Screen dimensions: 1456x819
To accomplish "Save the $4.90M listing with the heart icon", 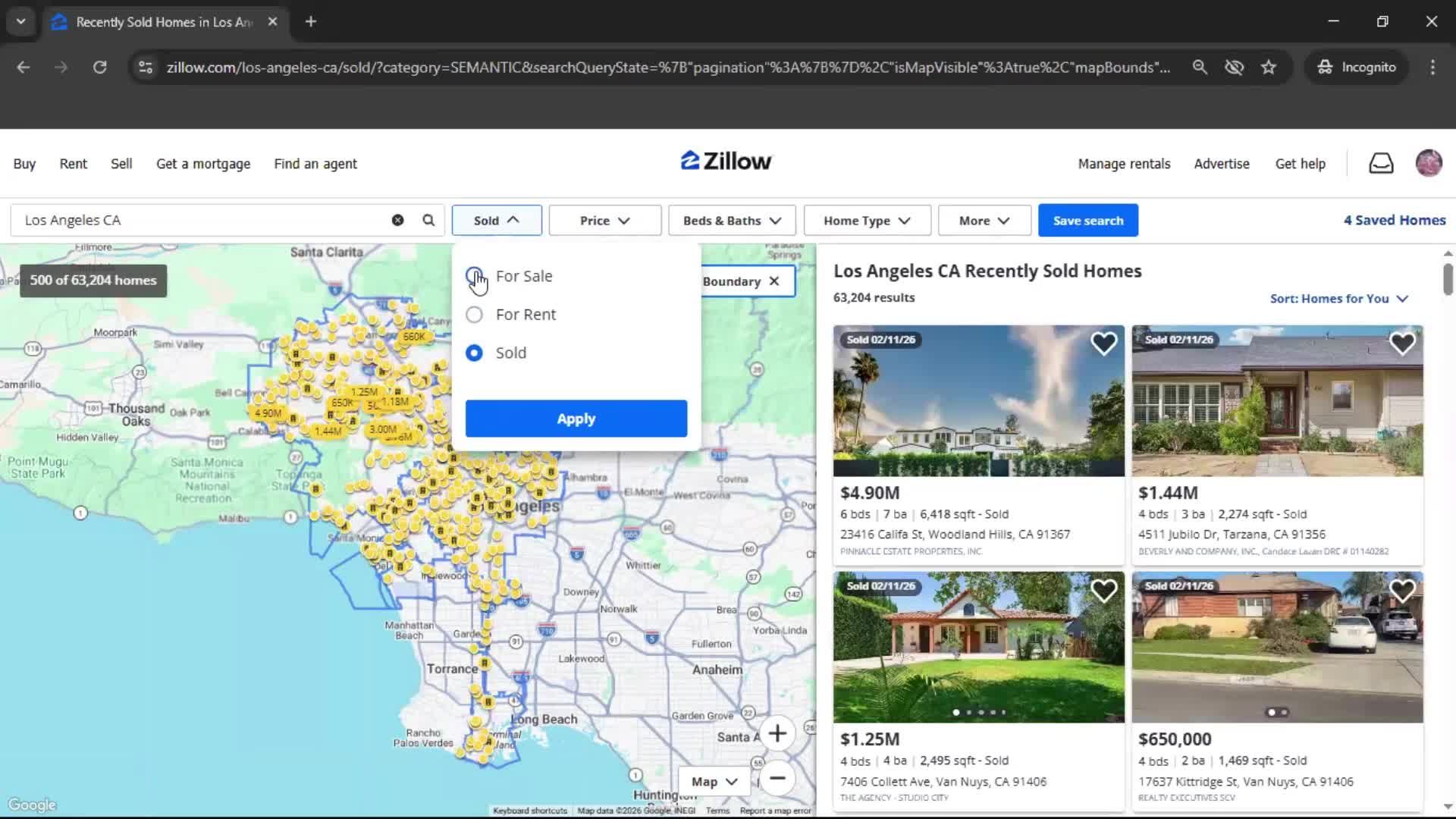I will tap(1104, 343).
